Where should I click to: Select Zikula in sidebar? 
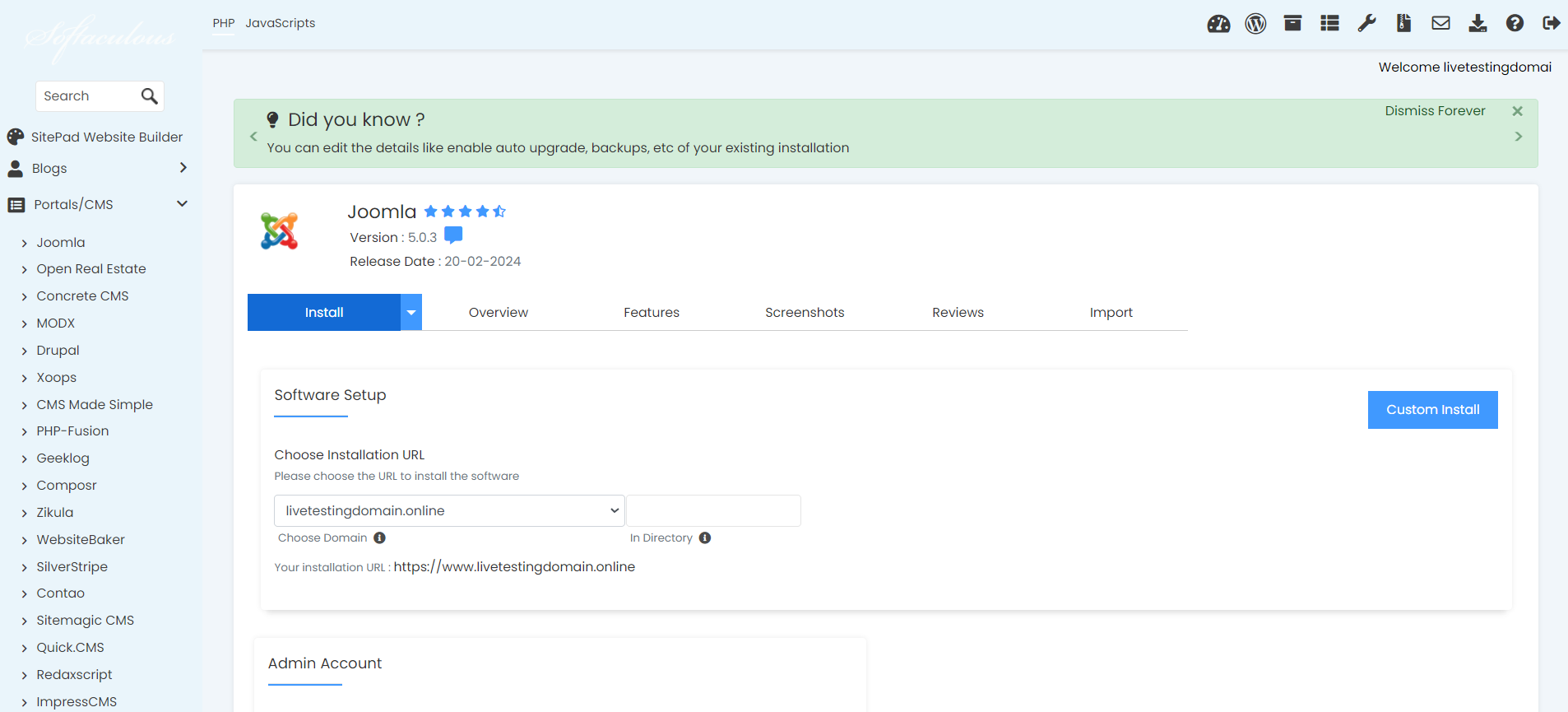click(55, 513)
